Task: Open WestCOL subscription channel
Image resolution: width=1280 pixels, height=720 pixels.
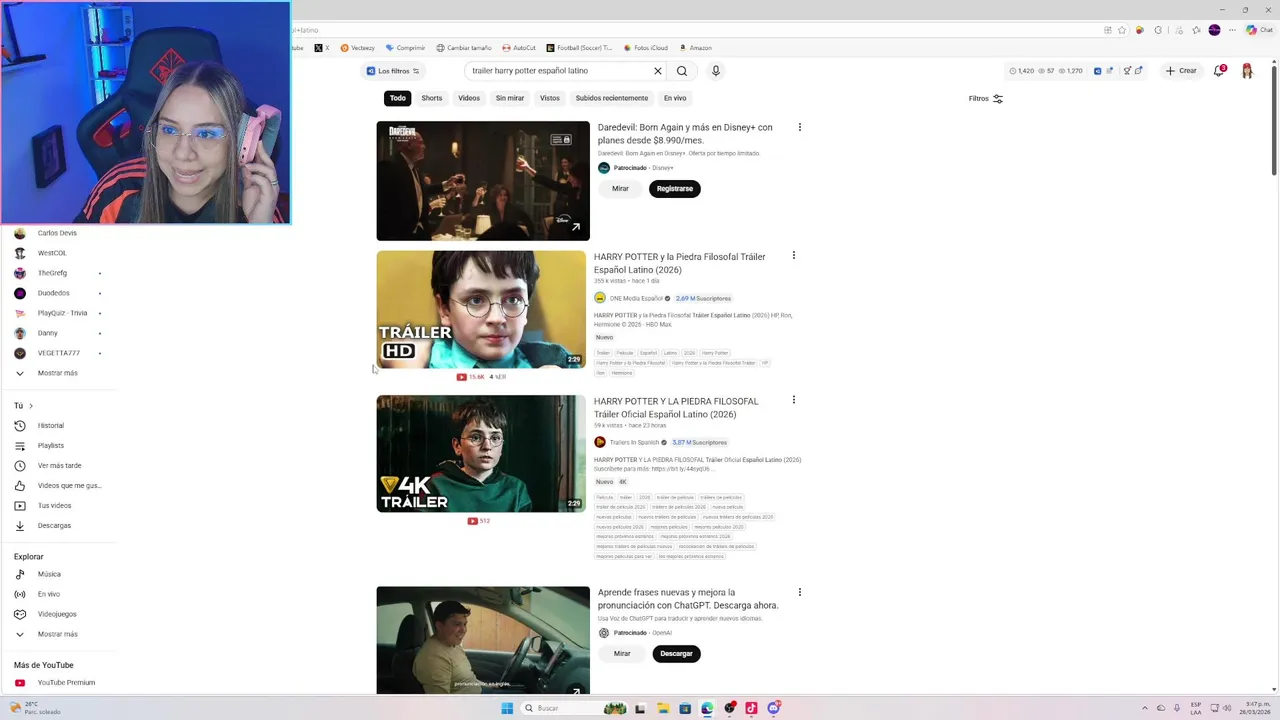Action: (52, 253)
